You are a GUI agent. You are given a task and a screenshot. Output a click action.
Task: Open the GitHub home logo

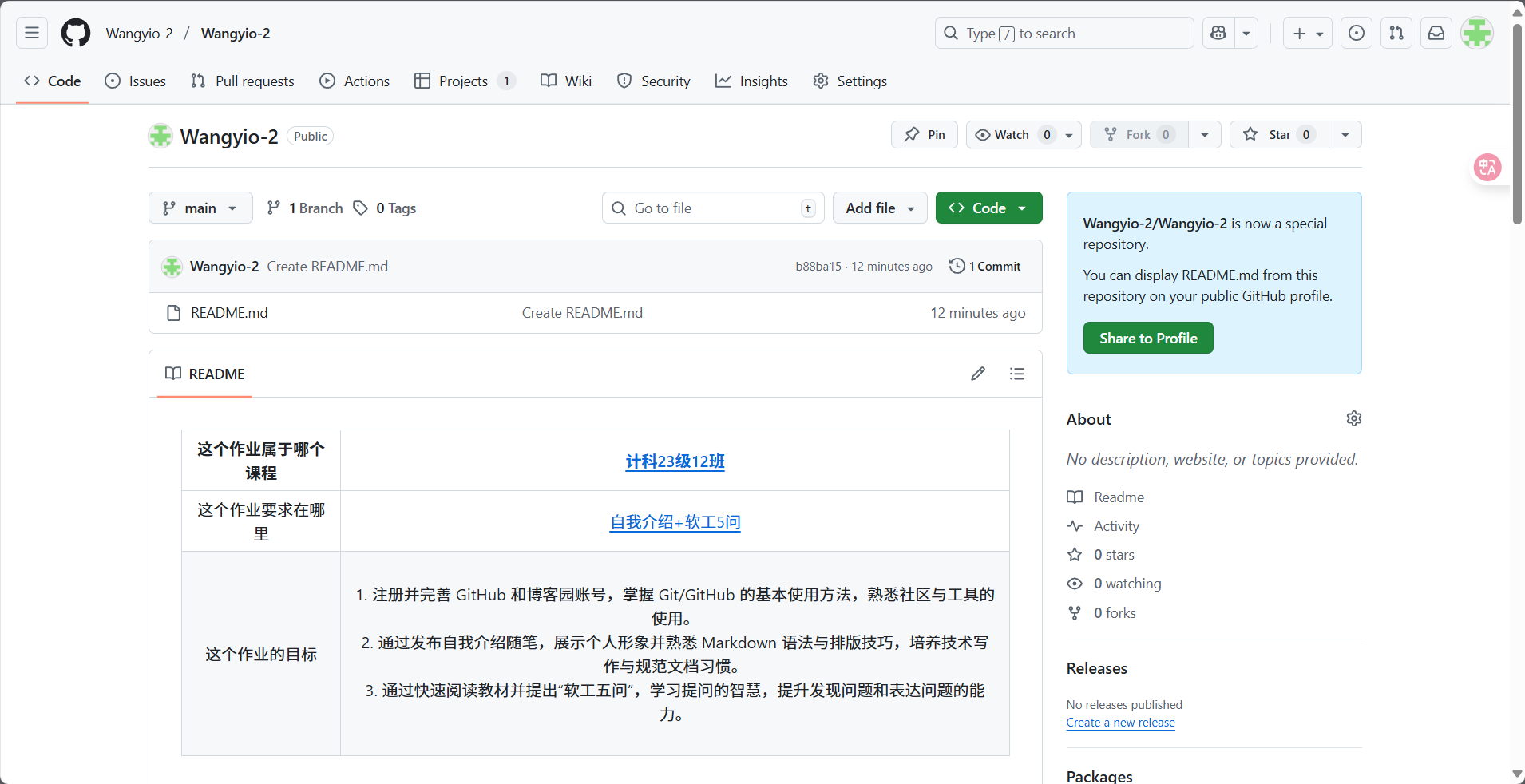coord(75,33)
